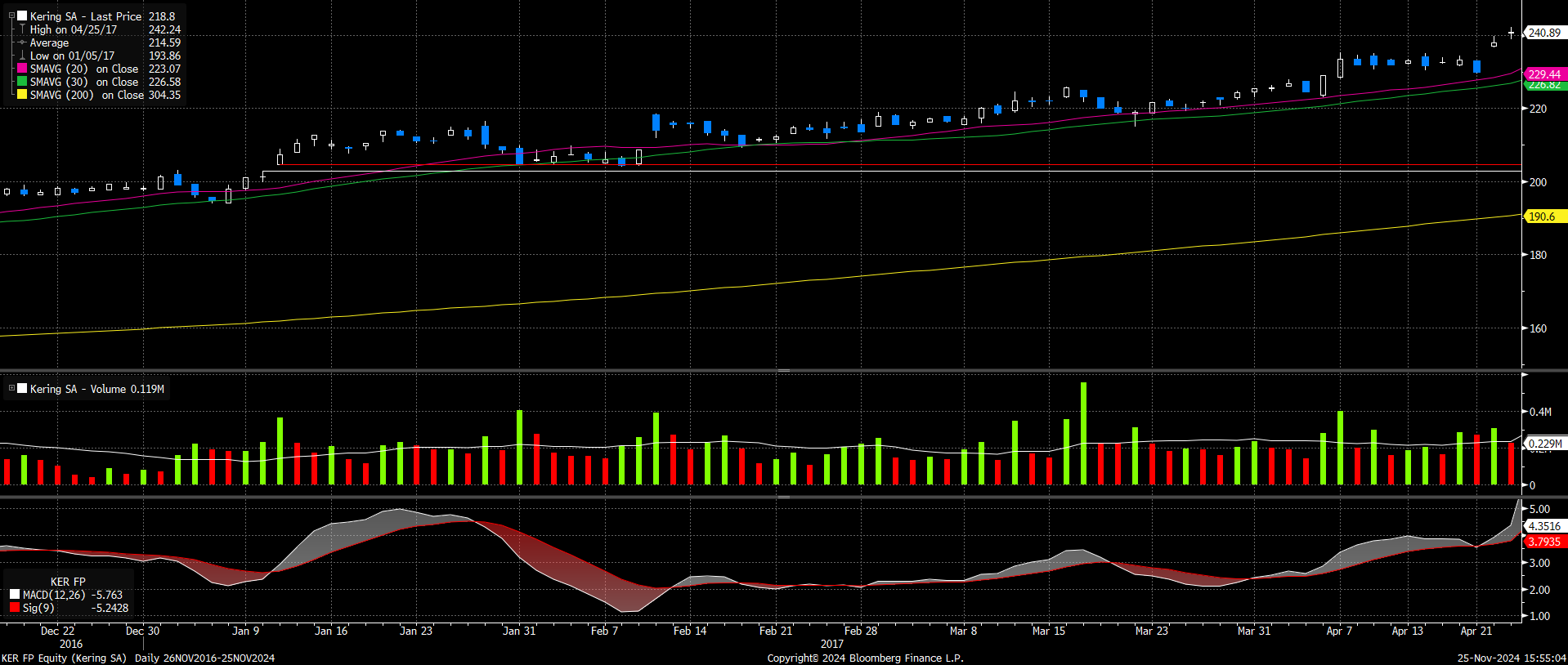Click the 'Kering SA - Volume' legend label
The width and height of the screenshot is (1568, 665).
[x=78, y=389]
